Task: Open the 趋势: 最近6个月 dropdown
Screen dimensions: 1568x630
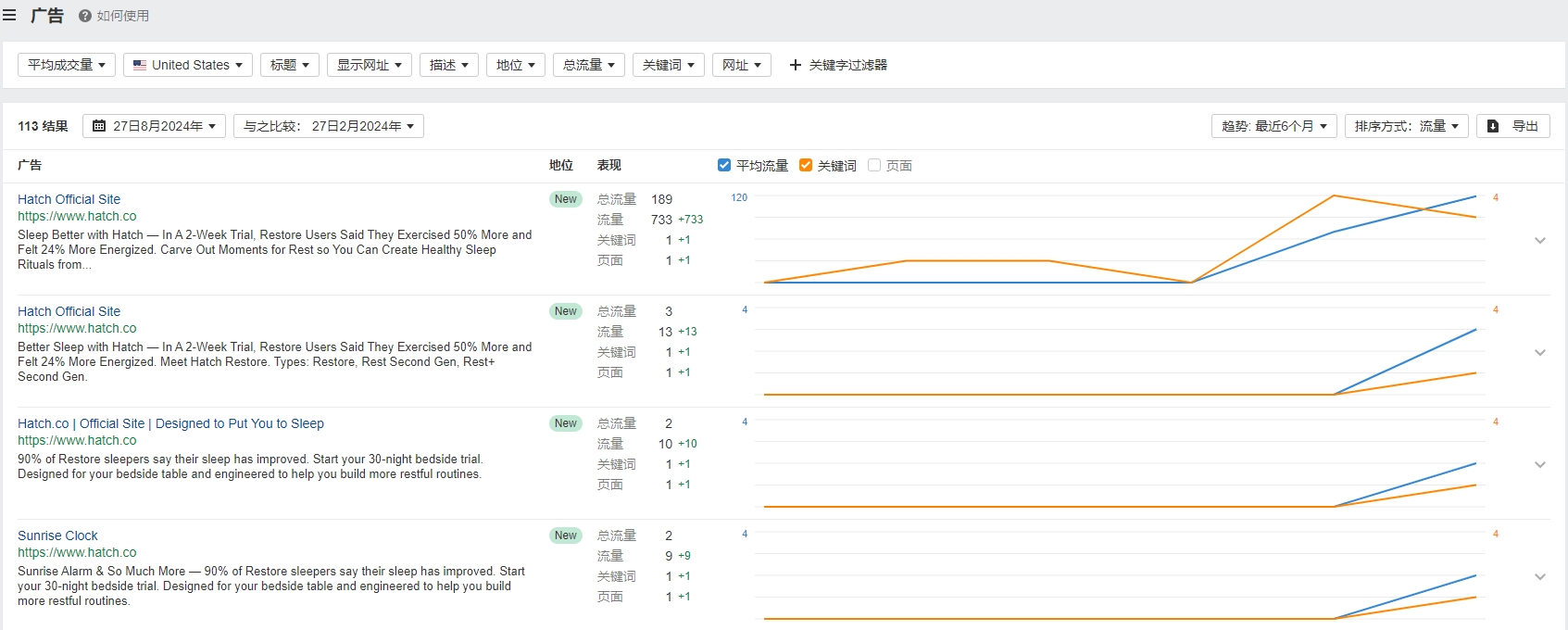Action: 1274,126
